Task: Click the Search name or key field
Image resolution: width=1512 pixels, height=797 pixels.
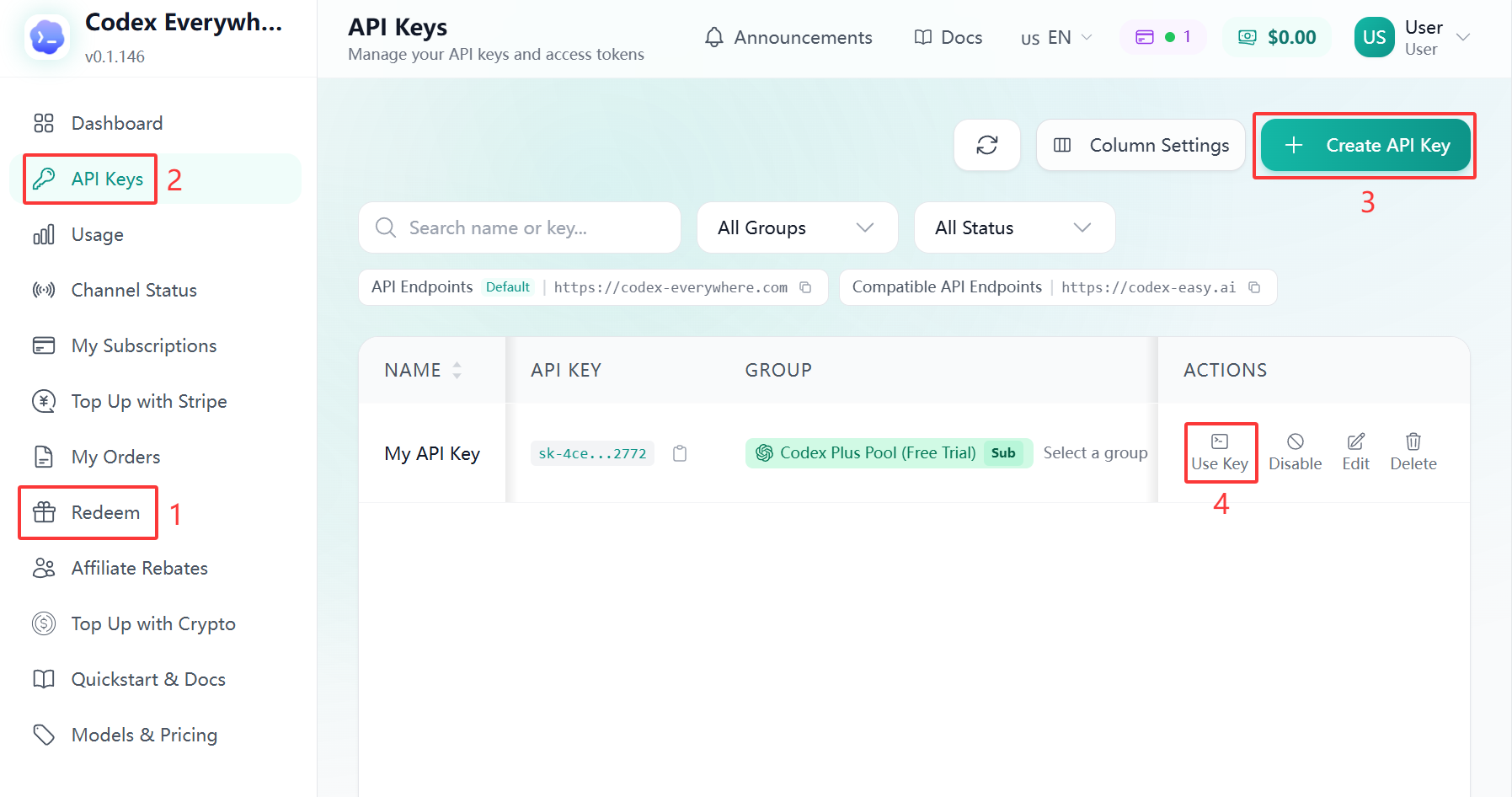Action: pos(520,227)
